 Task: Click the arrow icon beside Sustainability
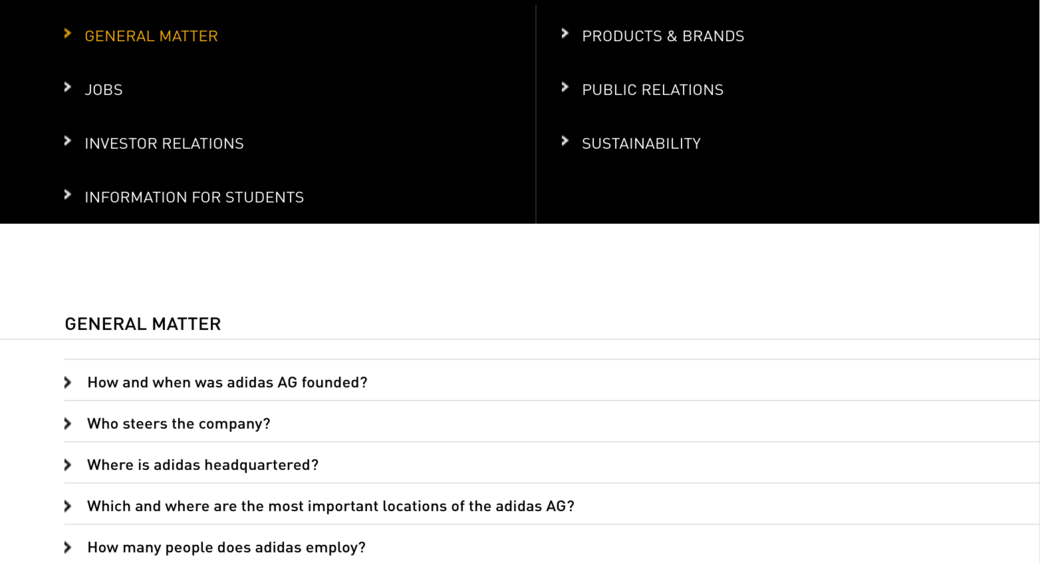coord(565,142)
